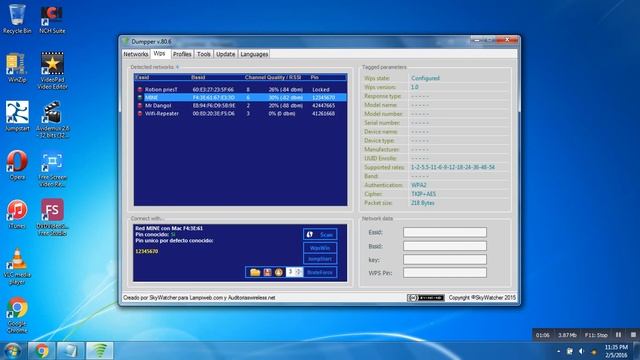The width and height of the screenshot is (640, 360).
Task: Select the Robion pnesT network row
Action: click(x=241, y=89)
